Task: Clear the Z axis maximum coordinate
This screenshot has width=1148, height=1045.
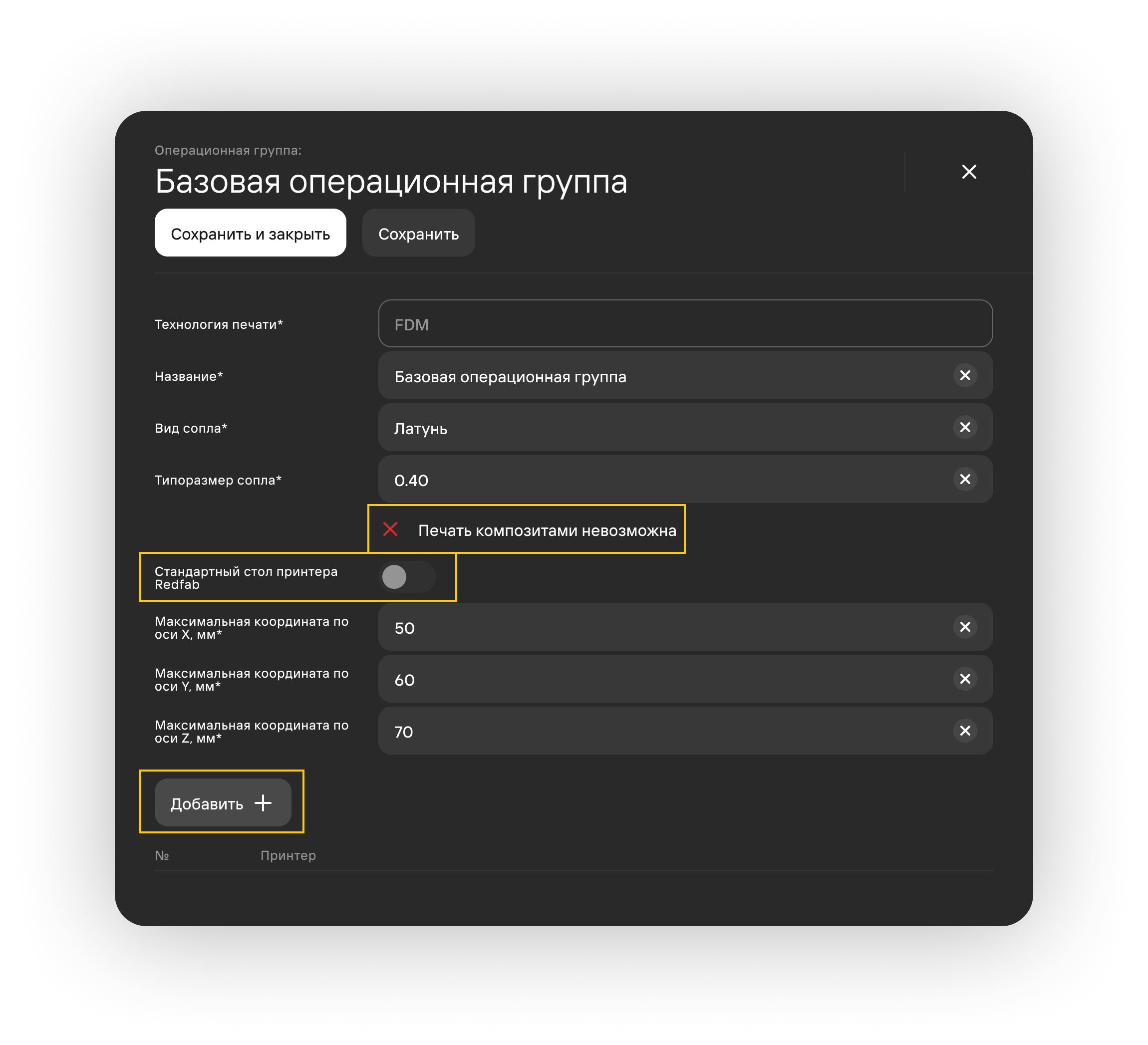Action: pyautogui.click(x=965, y=731)
